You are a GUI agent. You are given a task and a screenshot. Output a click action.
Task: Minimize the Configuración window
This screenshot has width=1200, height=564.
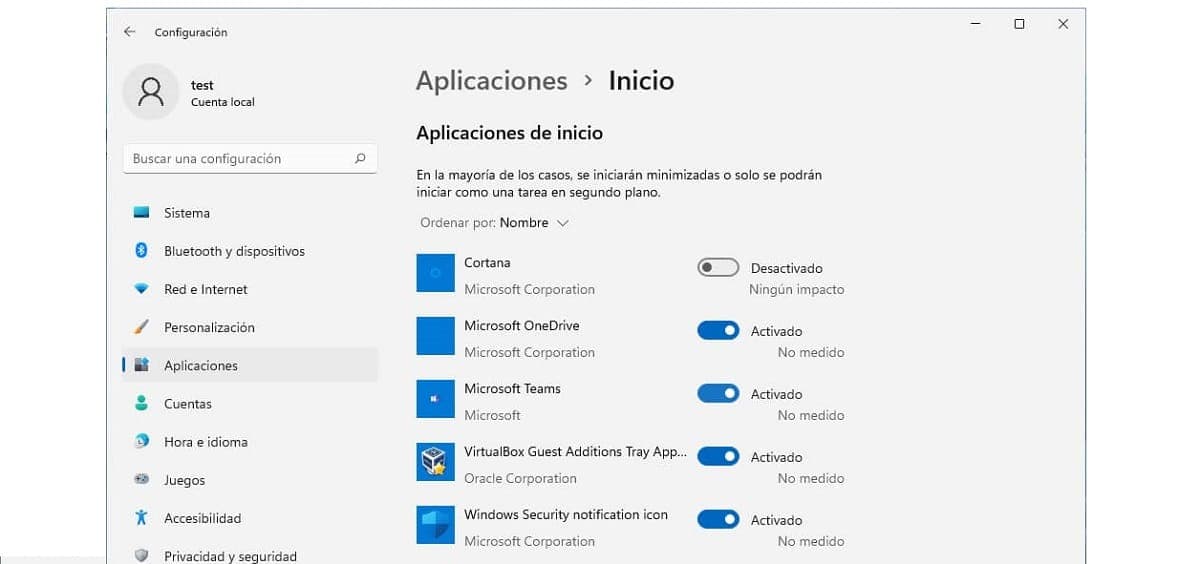[975, 24]
